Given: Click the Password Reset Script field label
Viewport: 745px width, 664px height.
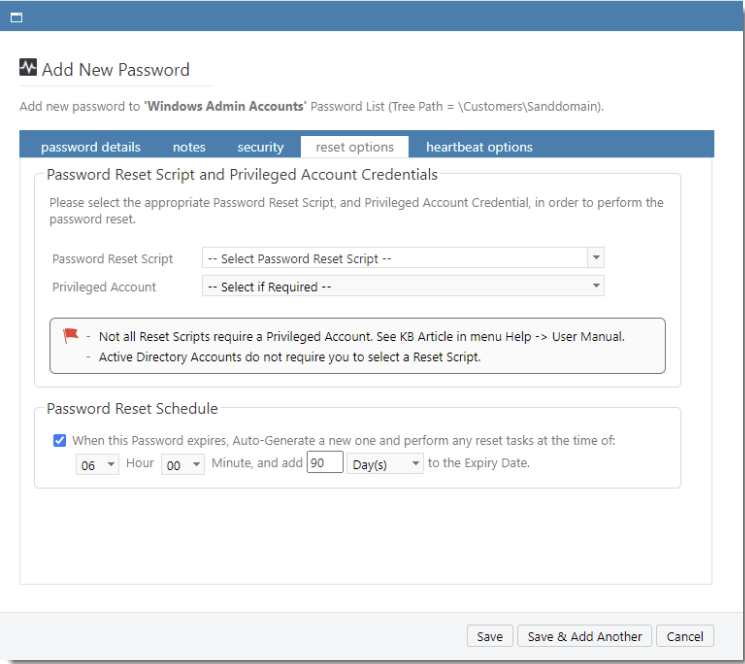Looking at the screenshot, I should click(x=113, y=259).
